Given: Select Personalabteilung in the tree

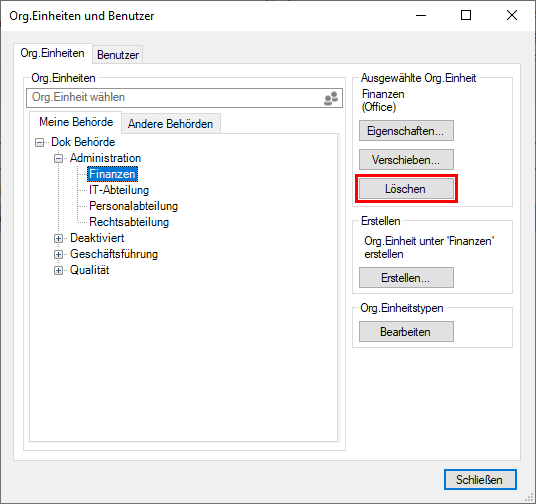Looking at the screenshot, I should [133, 206].
